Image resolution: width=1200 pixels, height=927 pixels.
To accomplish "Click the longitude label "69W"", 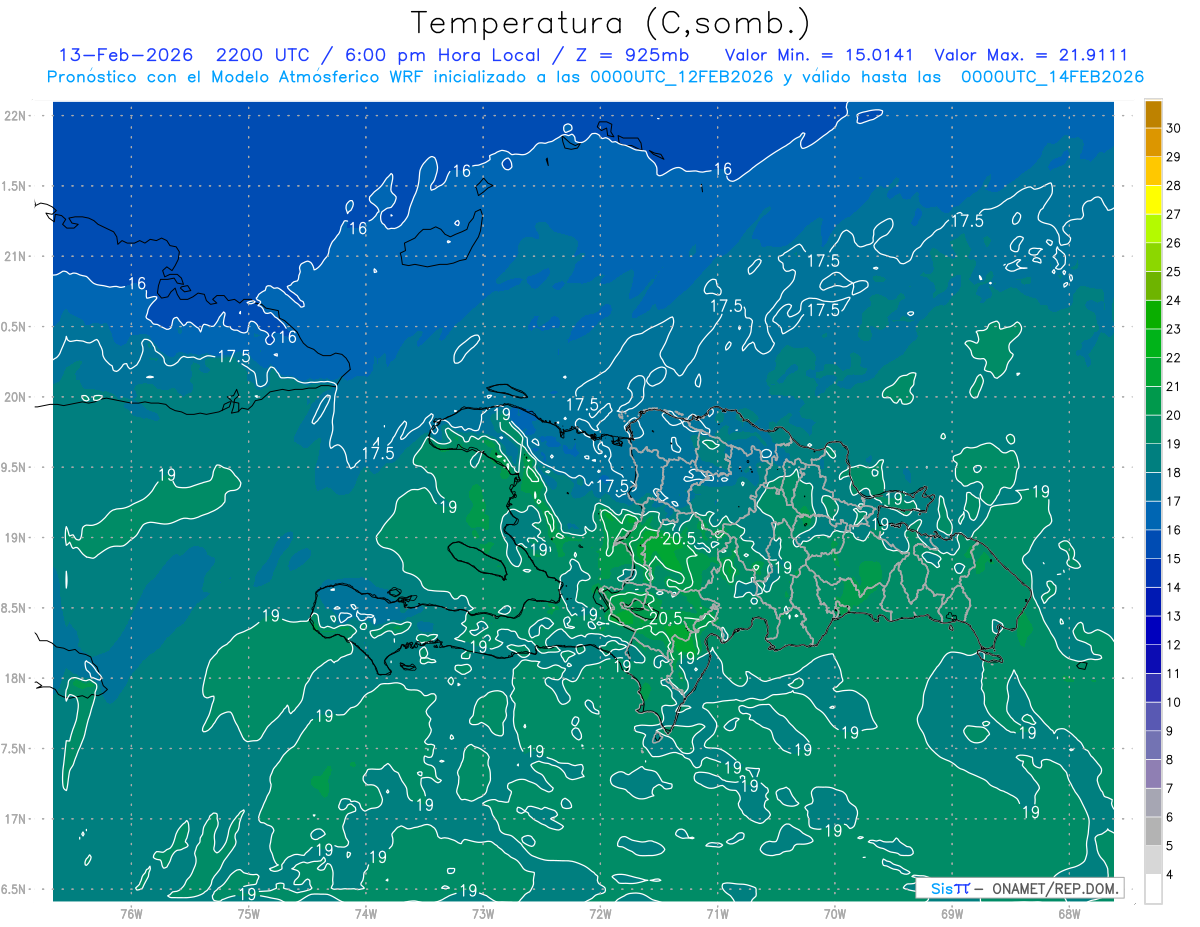I will tap(952, 913).
